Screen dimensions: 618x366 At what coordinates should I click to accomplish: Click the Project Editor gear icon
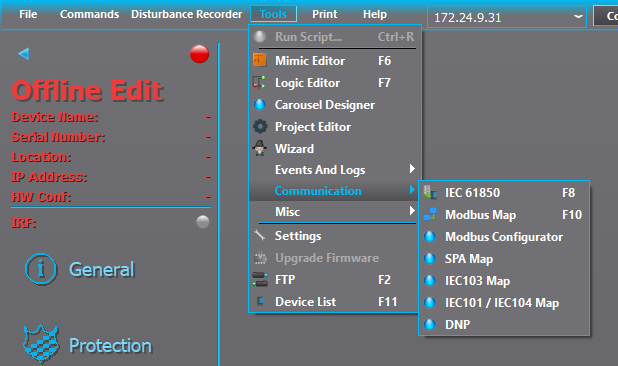tap(260, 126)
